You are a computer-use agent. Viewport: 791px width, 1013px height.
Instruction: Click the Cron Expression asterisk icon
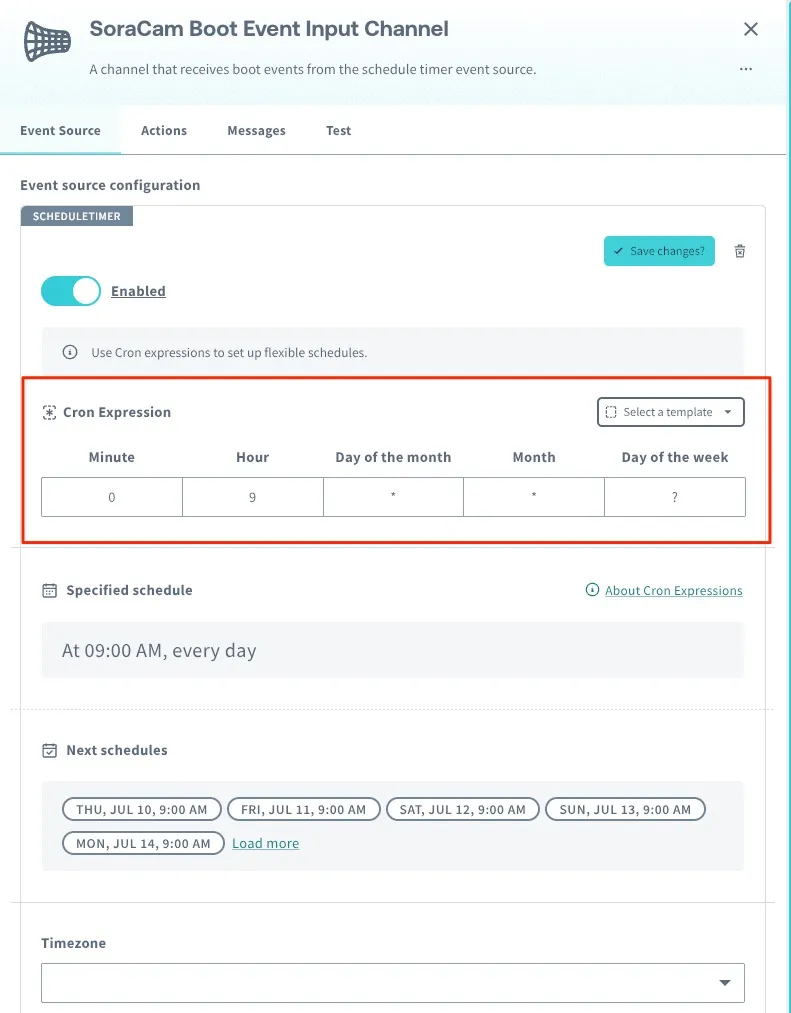49,412
